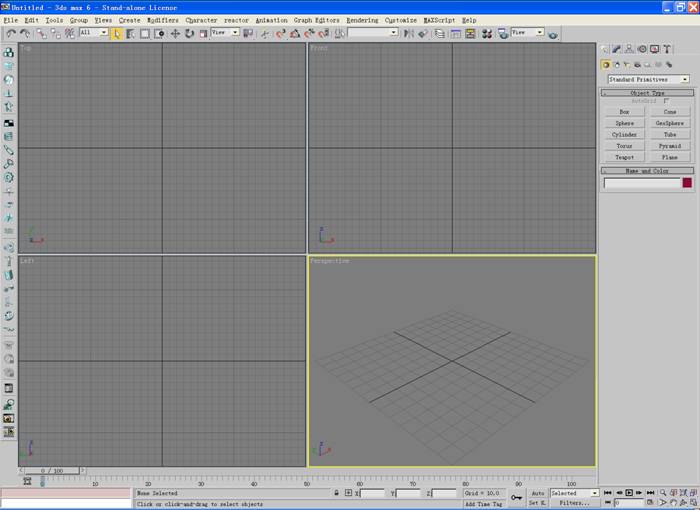700x510 pixels.
Task: Click the Mirror Selected Objects icon
Action: coord(408,33)
